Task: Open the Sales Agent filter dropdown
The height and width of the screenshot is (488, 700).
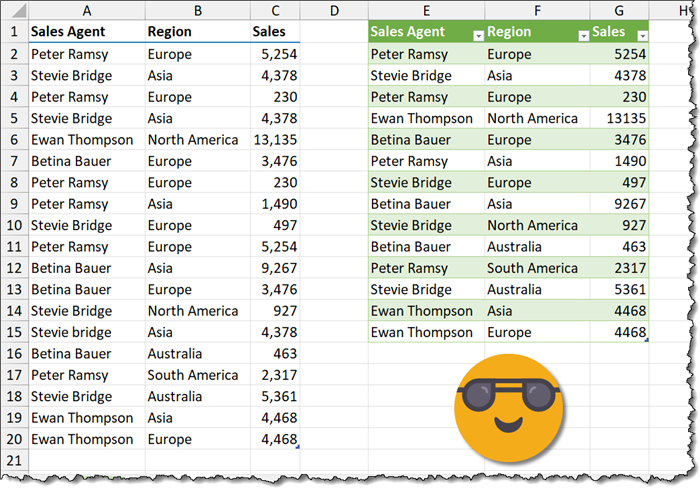Action: click(477, 35)
